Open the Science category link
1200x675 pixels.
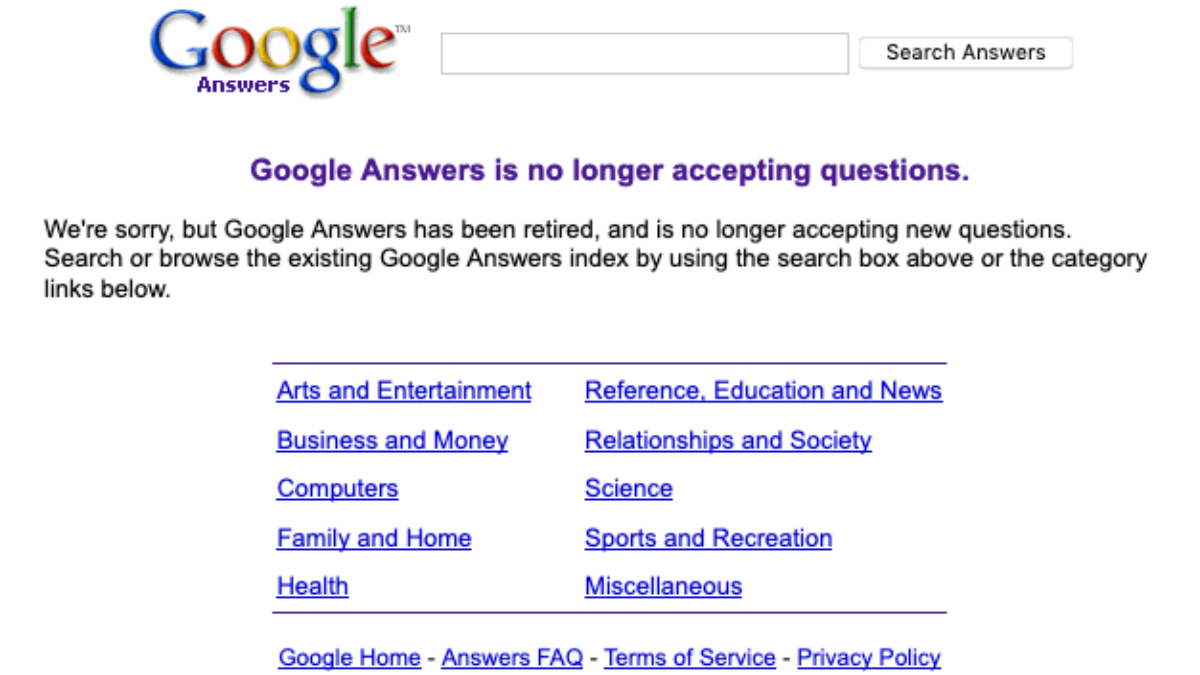pos(628,489)
